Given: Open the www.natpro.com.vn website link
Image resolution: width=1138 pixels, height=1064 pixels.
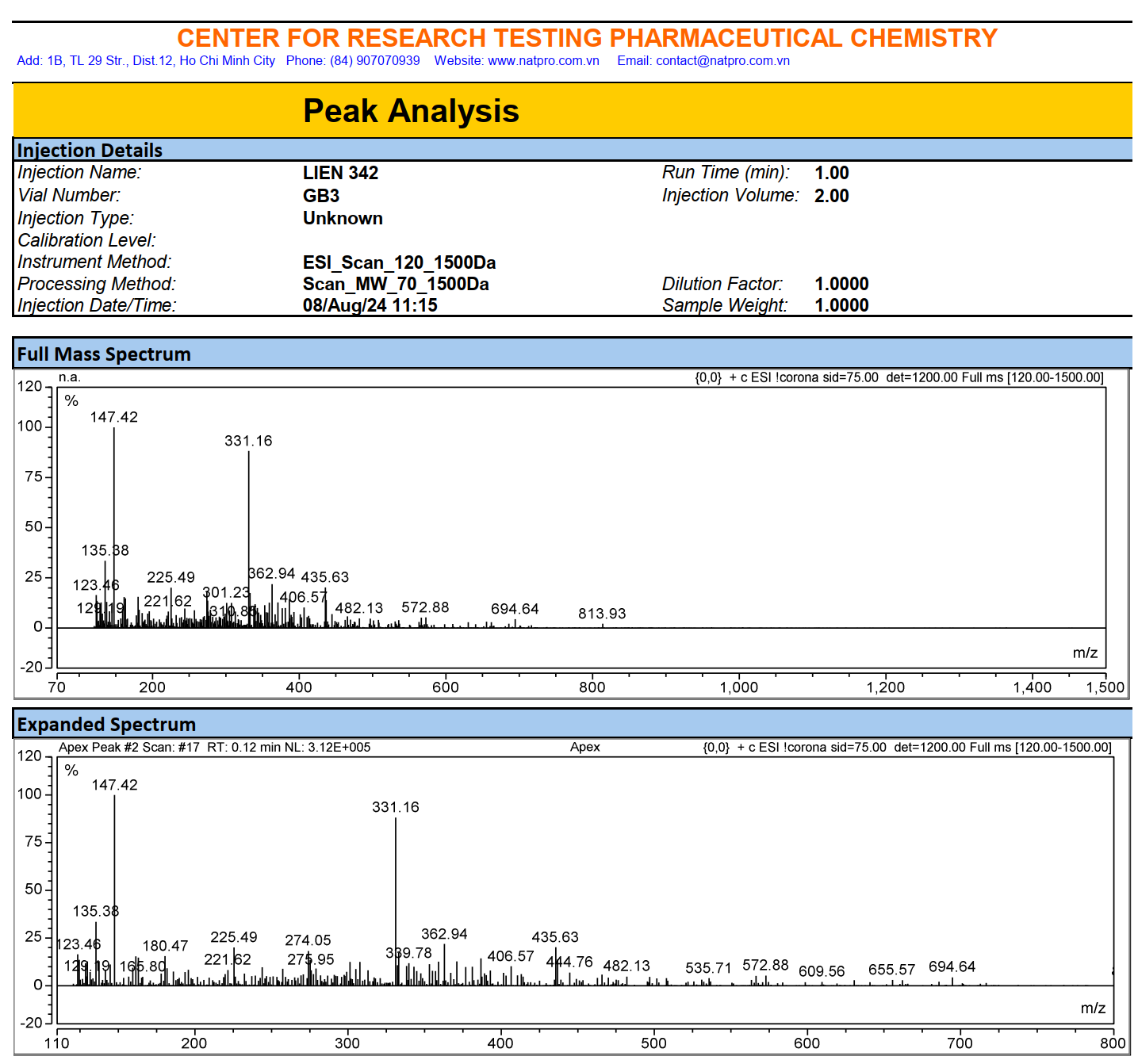Looking at the screenshot, I should click(x=543, y=61).
